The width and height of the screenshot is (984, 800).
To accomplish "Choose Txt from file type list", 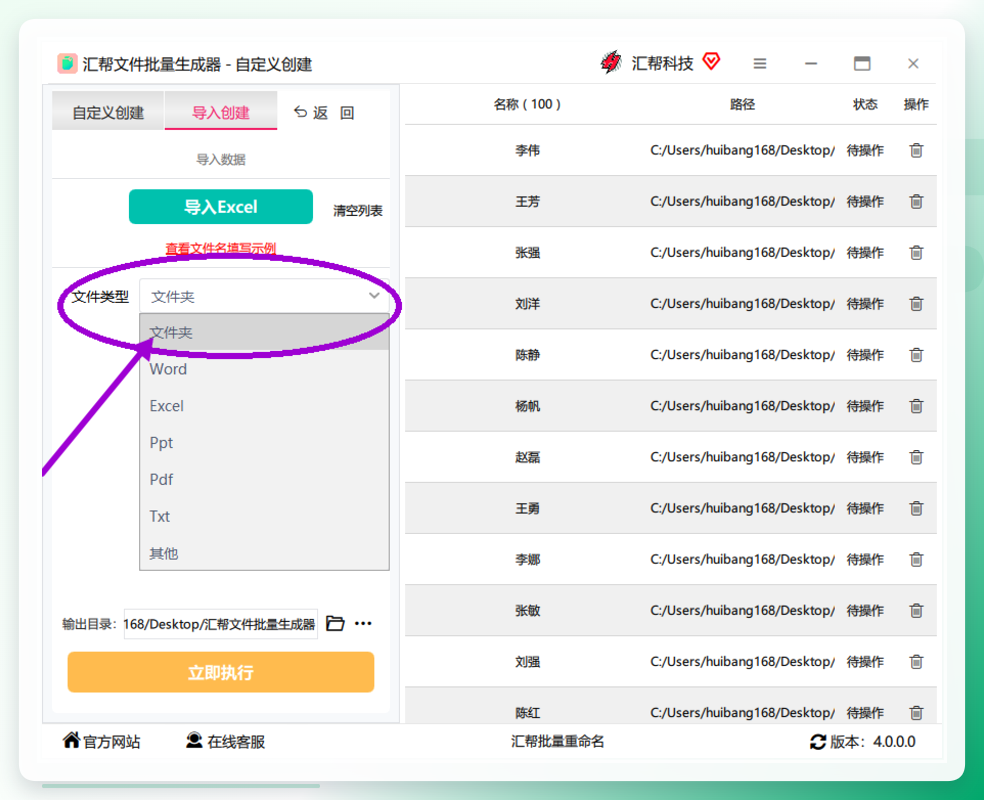I will 264,516.
